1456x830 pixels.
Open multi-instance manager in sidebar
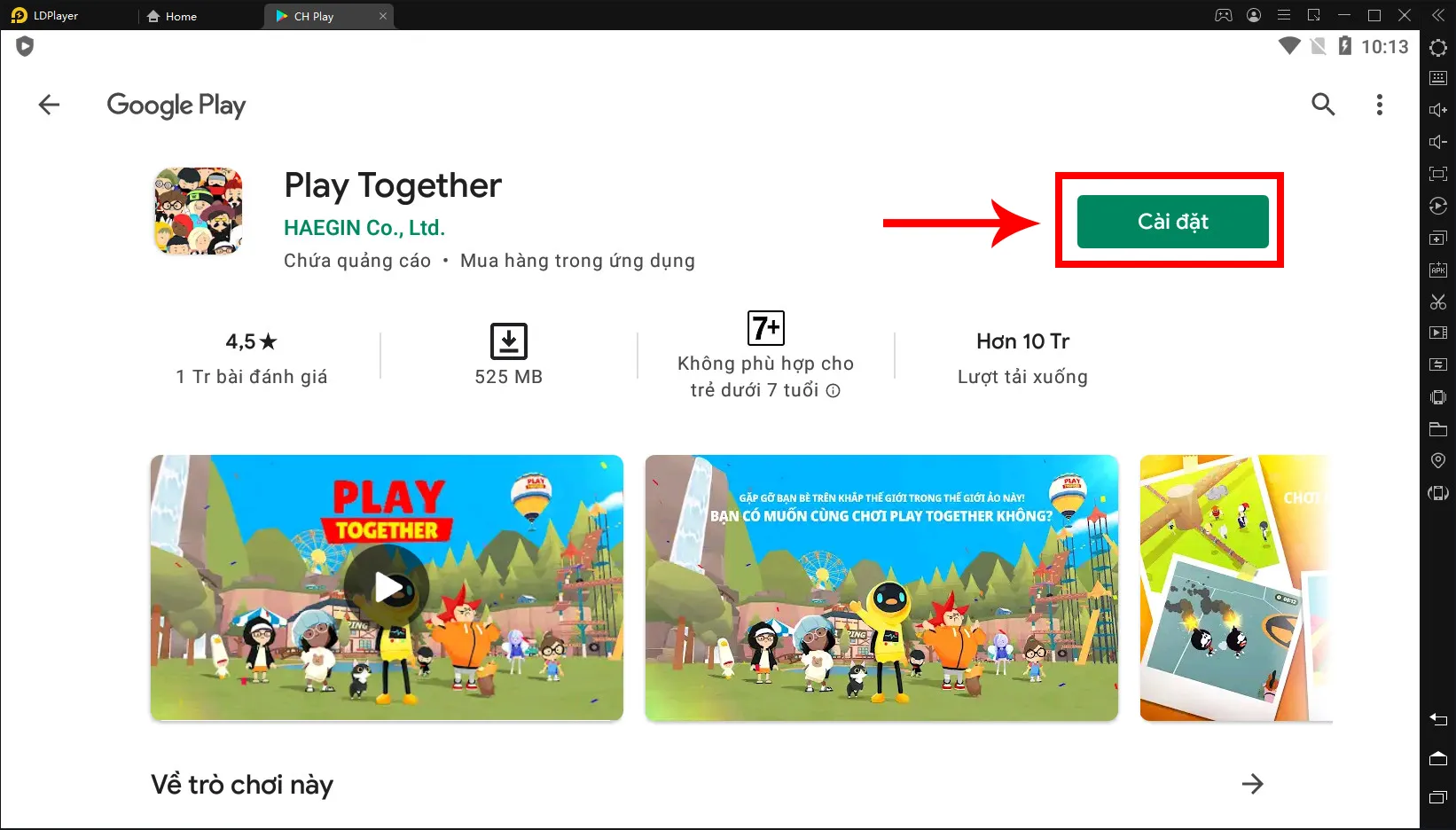pyautogui.click(x=1438, y=238)
